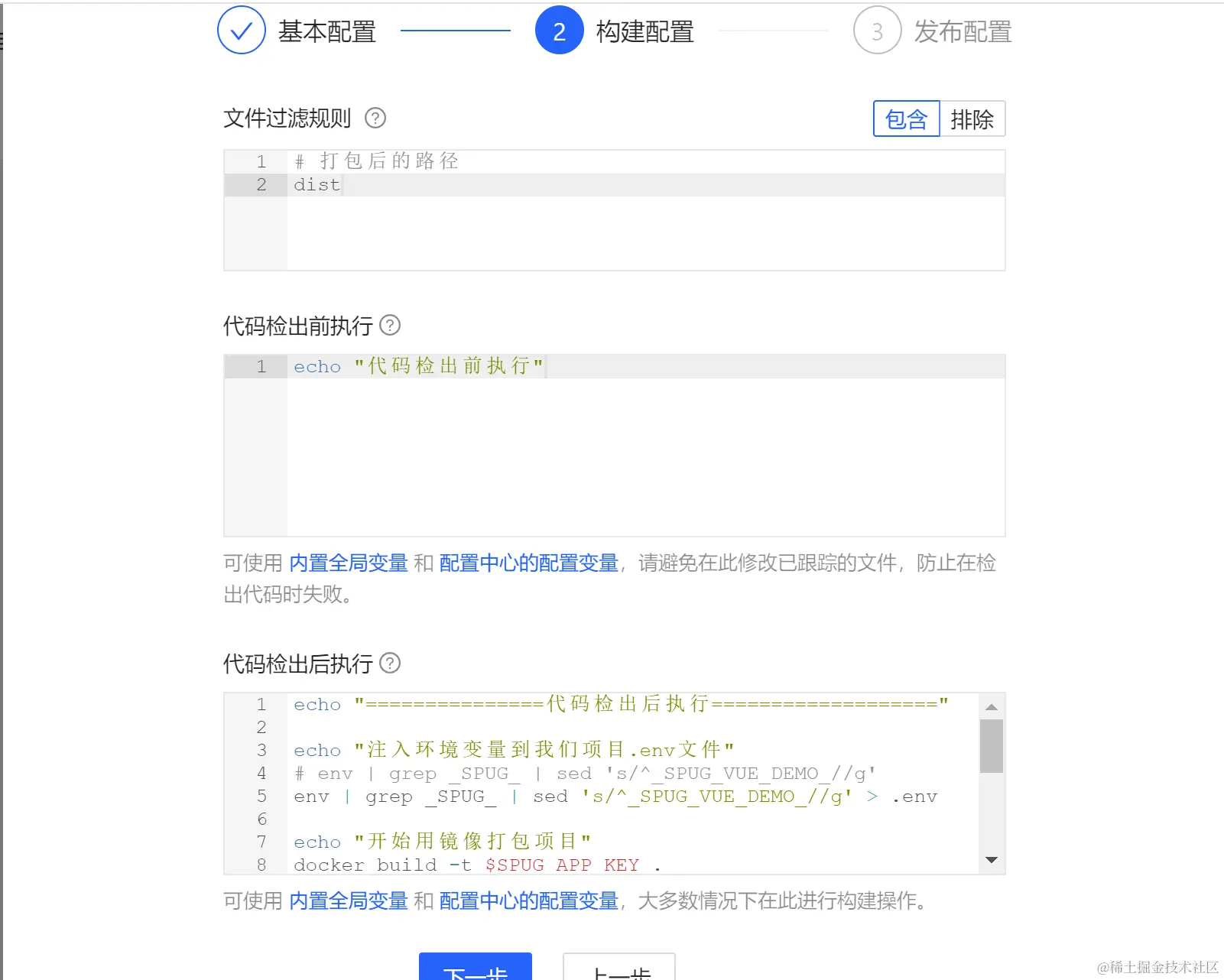Select the 包含 filter mode

(906, 119)
